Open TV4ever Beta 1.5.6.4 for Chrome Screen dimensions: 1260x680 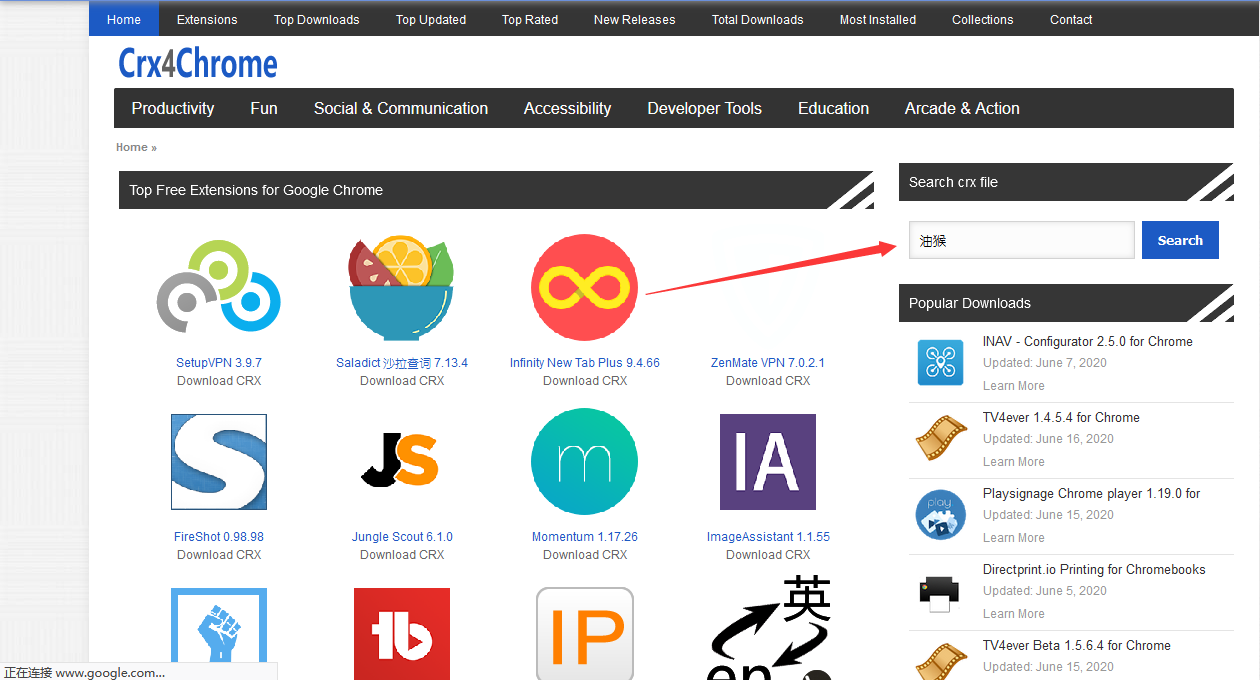1077,646
